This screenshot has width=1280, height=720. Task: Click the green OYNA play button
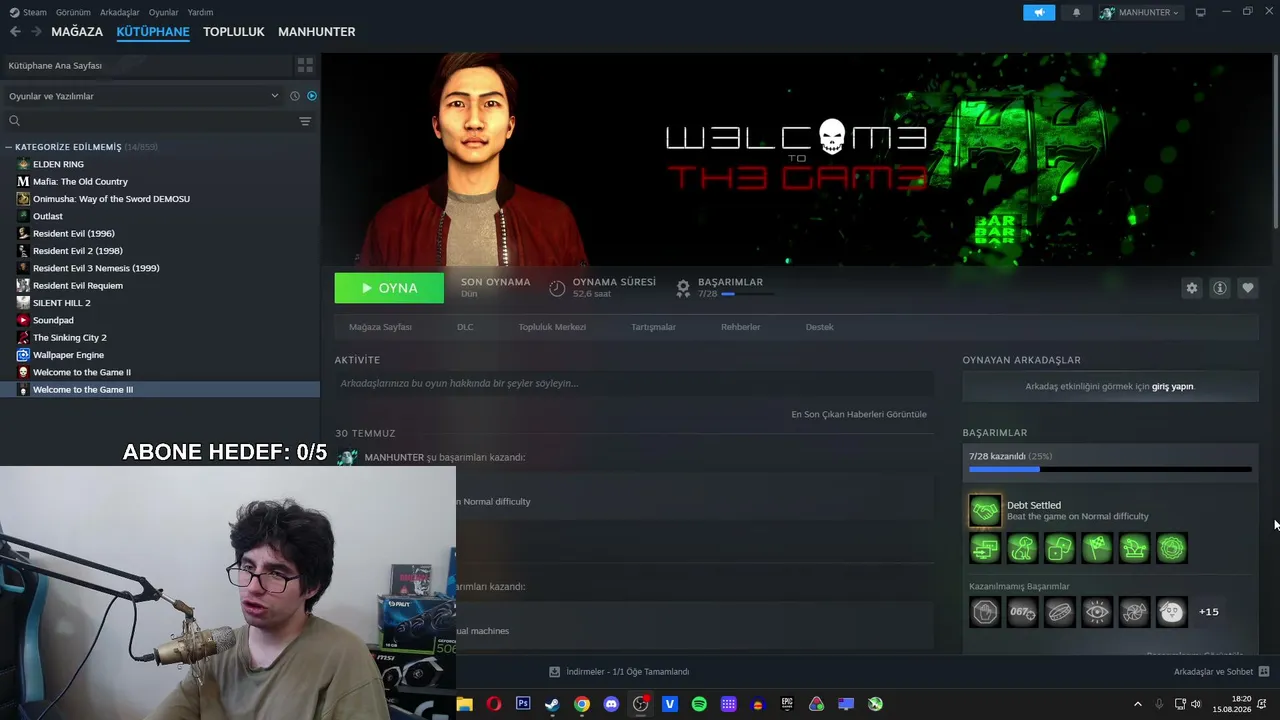click(x=389, y=288)
